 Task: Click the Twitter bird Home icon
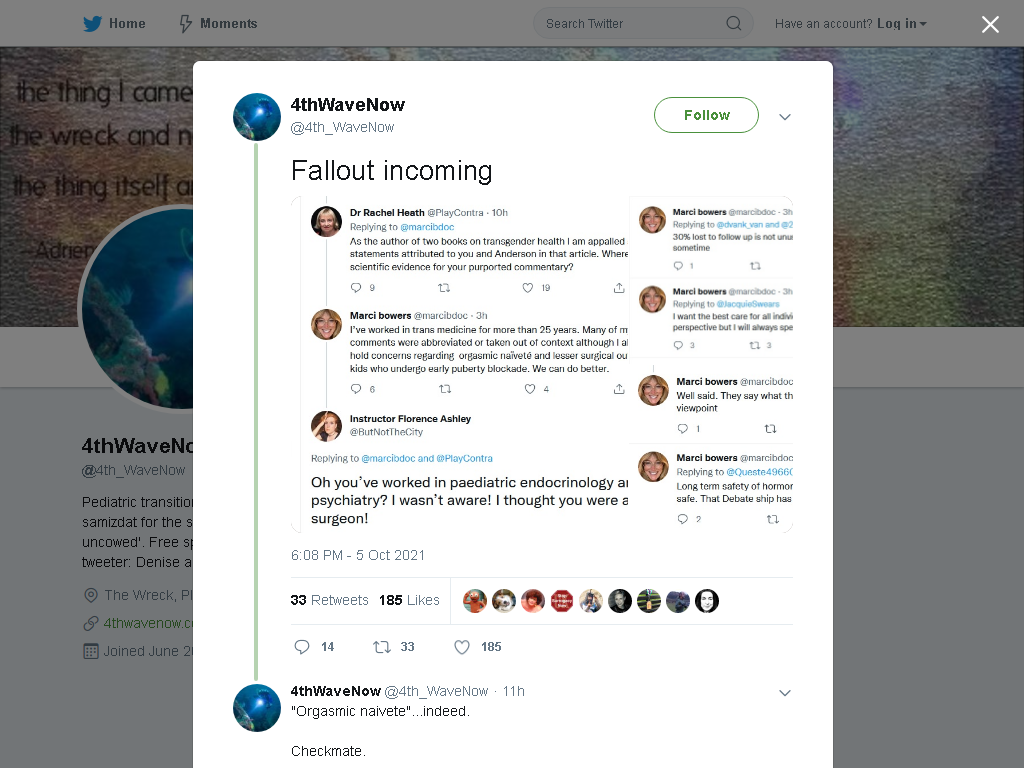[x=92, y=24]
